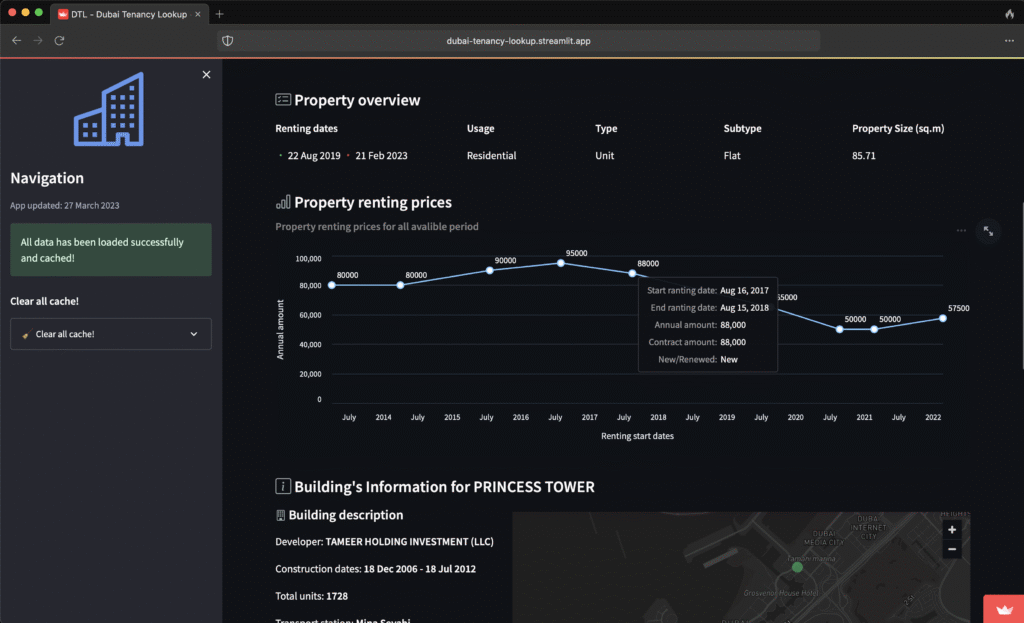The image size is (1024, 623).
Task: Reload the page using browser refresh icon
Action: (x=60, y=40)
